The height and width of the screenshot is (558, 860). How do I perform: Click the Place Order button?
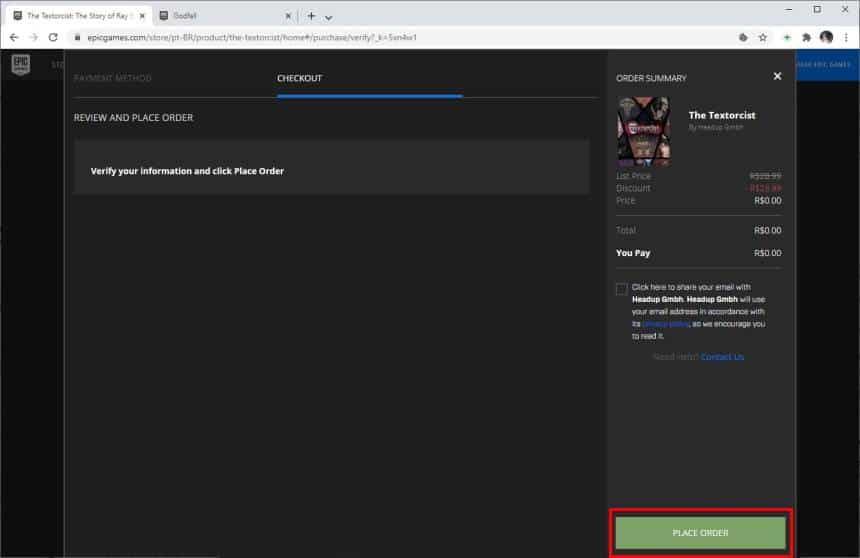click(x=700, y=533)
